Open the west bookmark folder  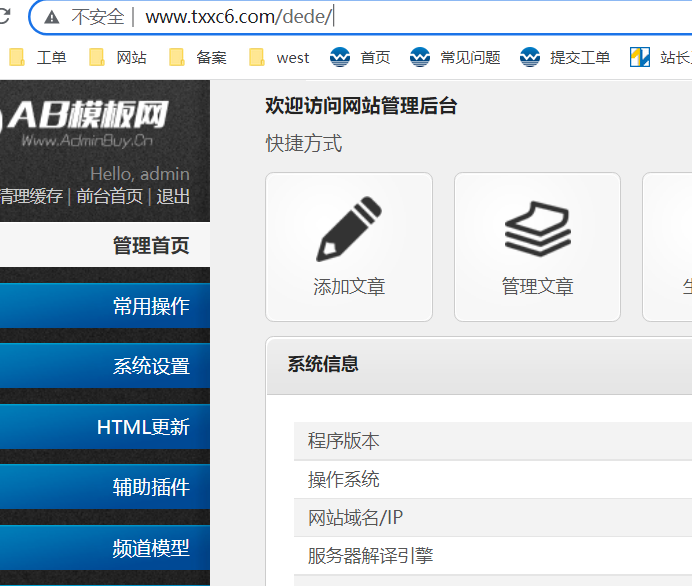279,57
